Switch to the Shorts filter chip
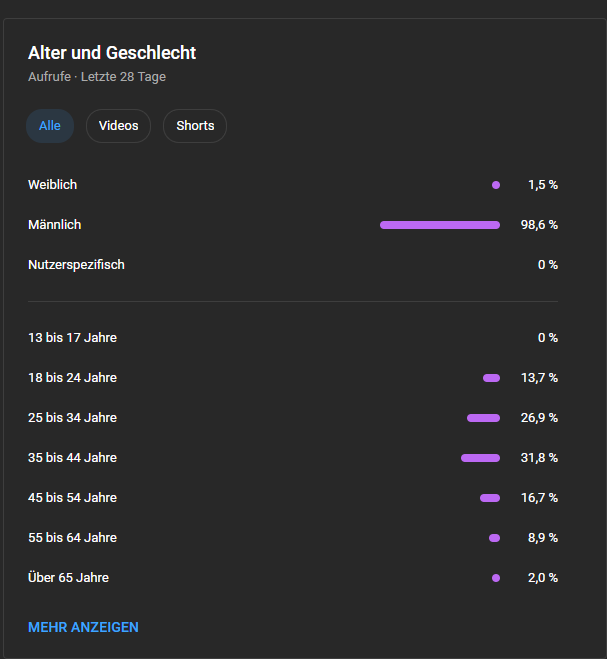This screenshot has height=659, width=607. tap(195, 126)
